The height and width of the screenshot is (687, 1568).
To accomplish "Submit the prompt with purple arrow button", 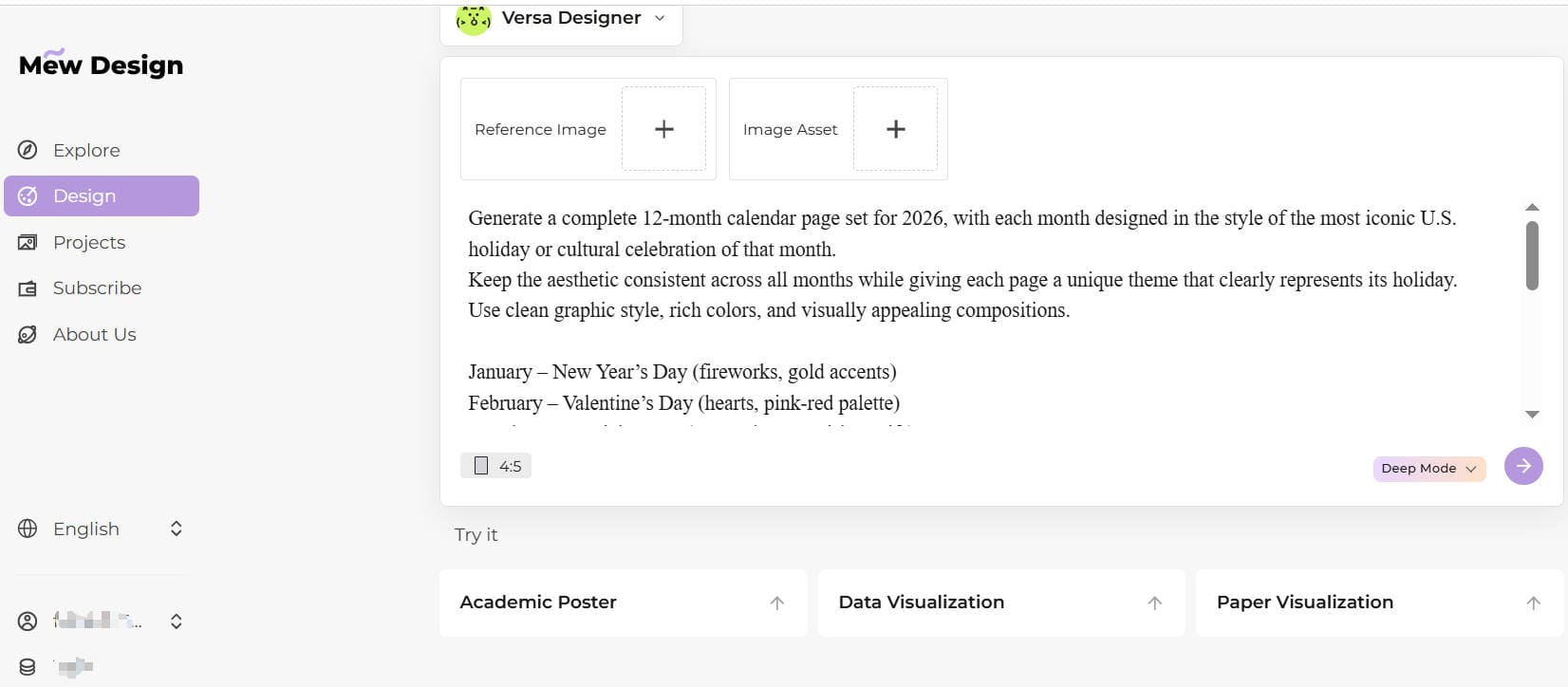I will point(1523,466).
